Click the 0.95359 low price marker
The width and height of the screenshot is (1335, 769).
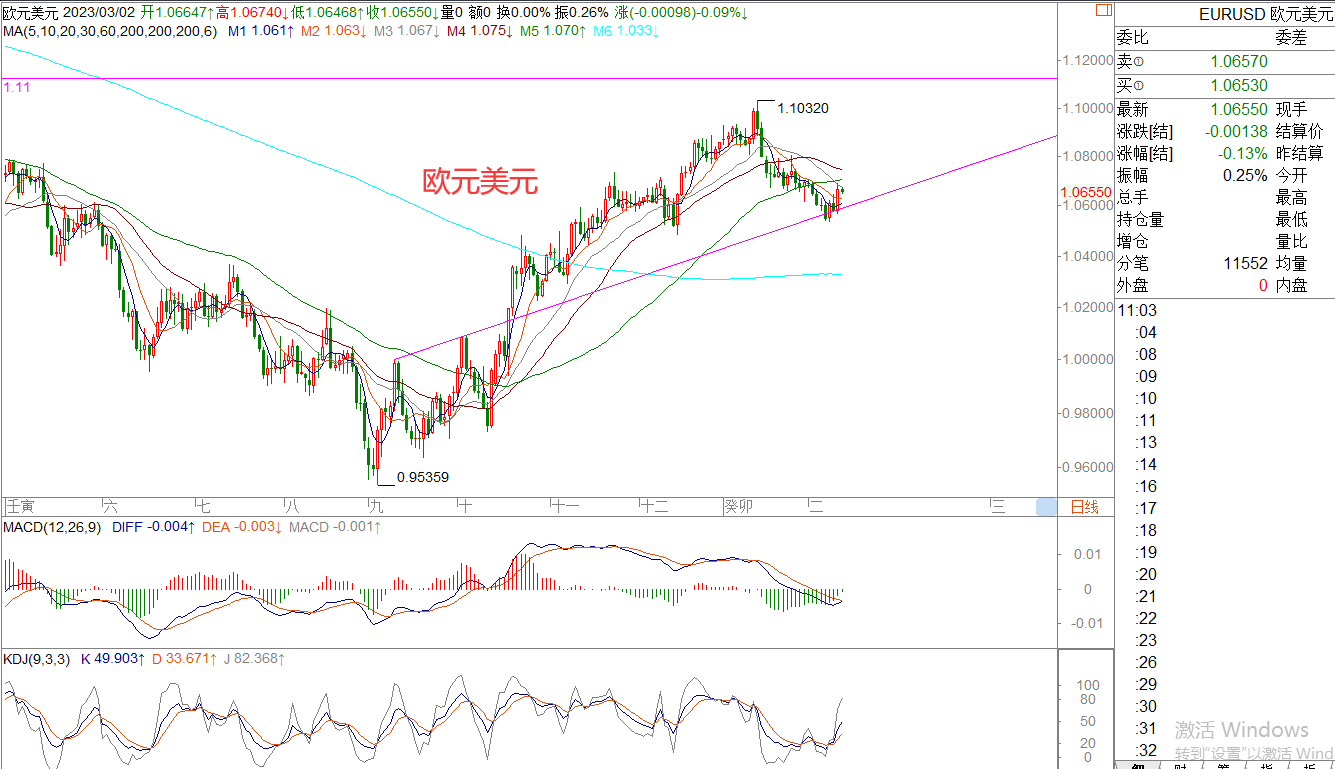pos(423,477)
